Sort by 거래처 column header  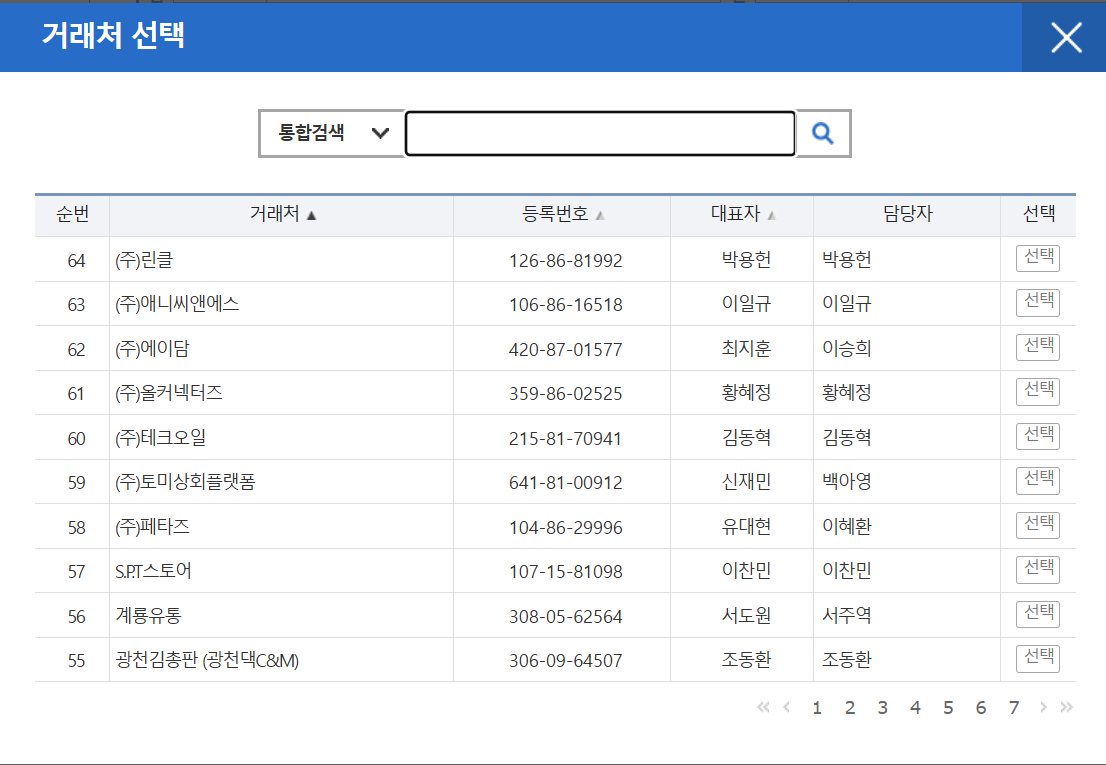(x=282, y=214)
